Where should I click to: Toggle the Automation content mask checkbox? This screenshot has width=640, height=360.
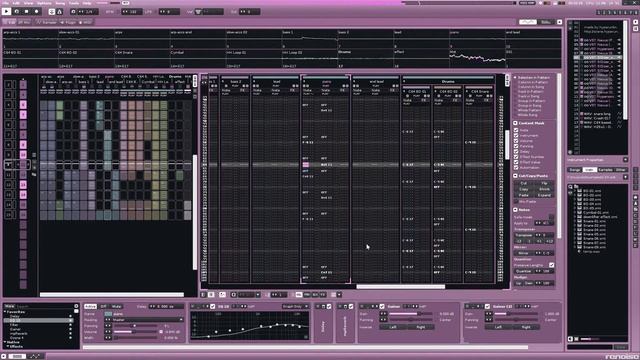516,167
